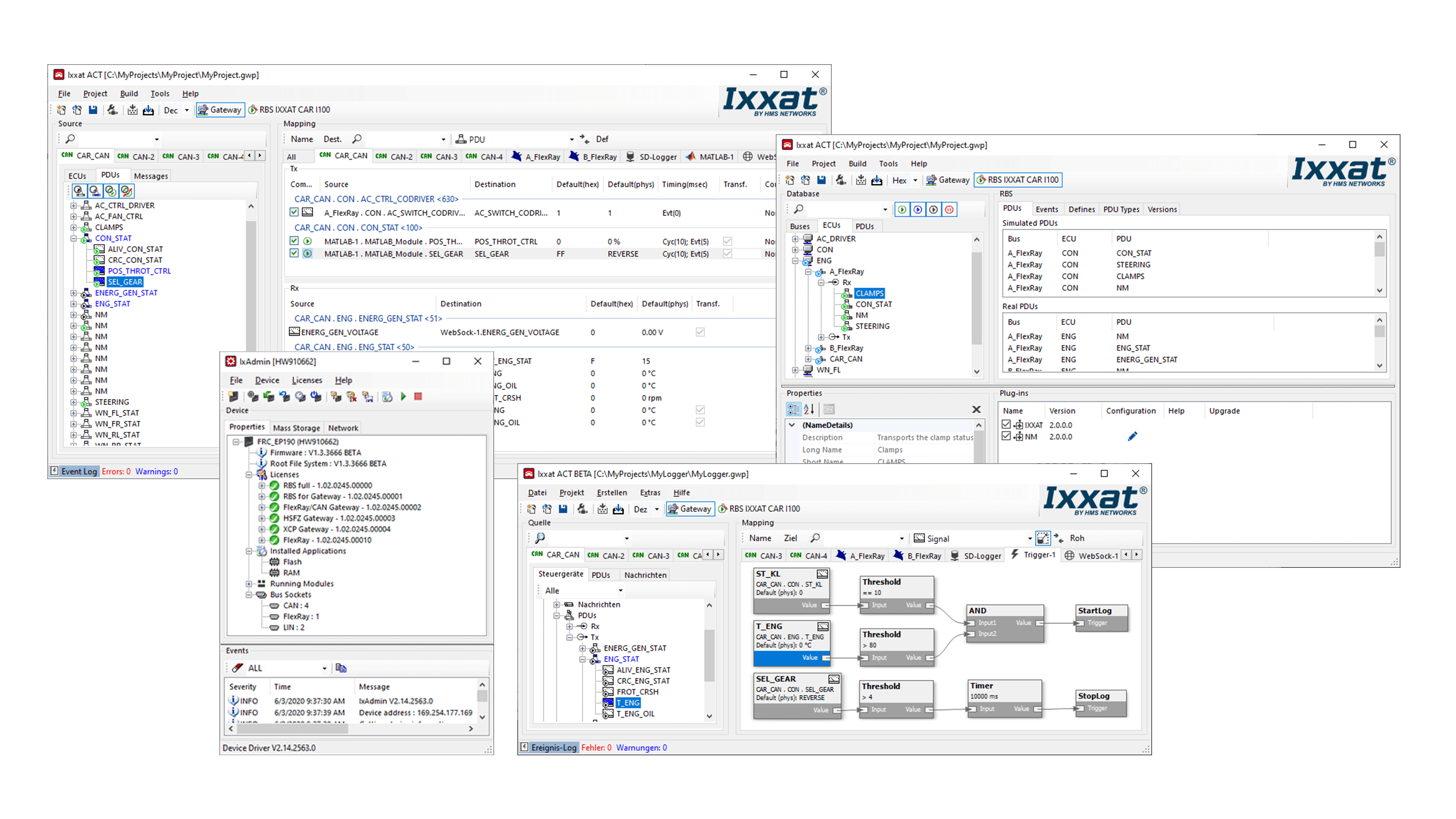Open the Project menu
Image resolution: width=1456 pixels, height=819 pixels.
[95, 93]
